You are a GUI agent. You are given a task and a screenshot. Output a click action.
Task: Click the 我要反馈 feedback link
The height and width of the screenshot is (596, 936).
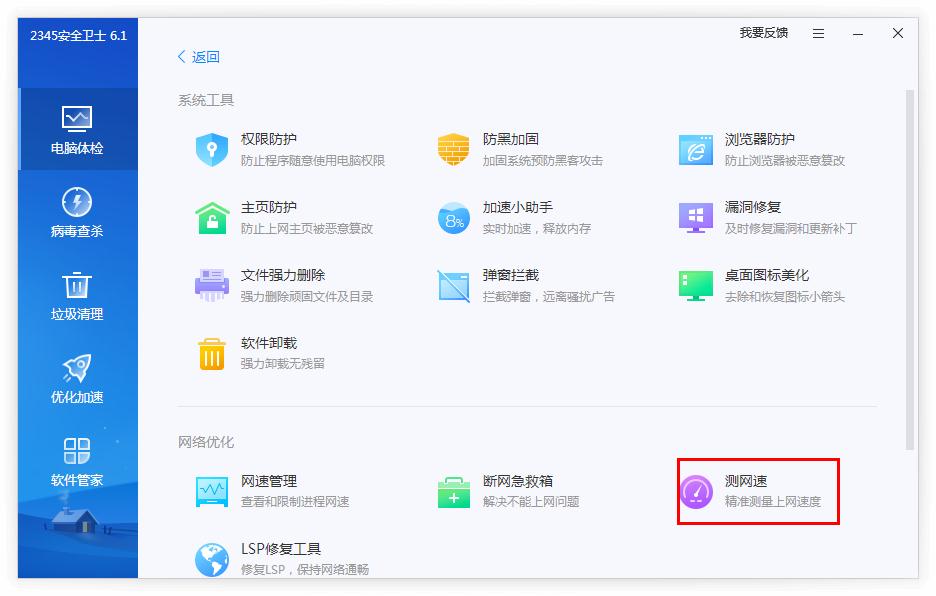point(766,33)
